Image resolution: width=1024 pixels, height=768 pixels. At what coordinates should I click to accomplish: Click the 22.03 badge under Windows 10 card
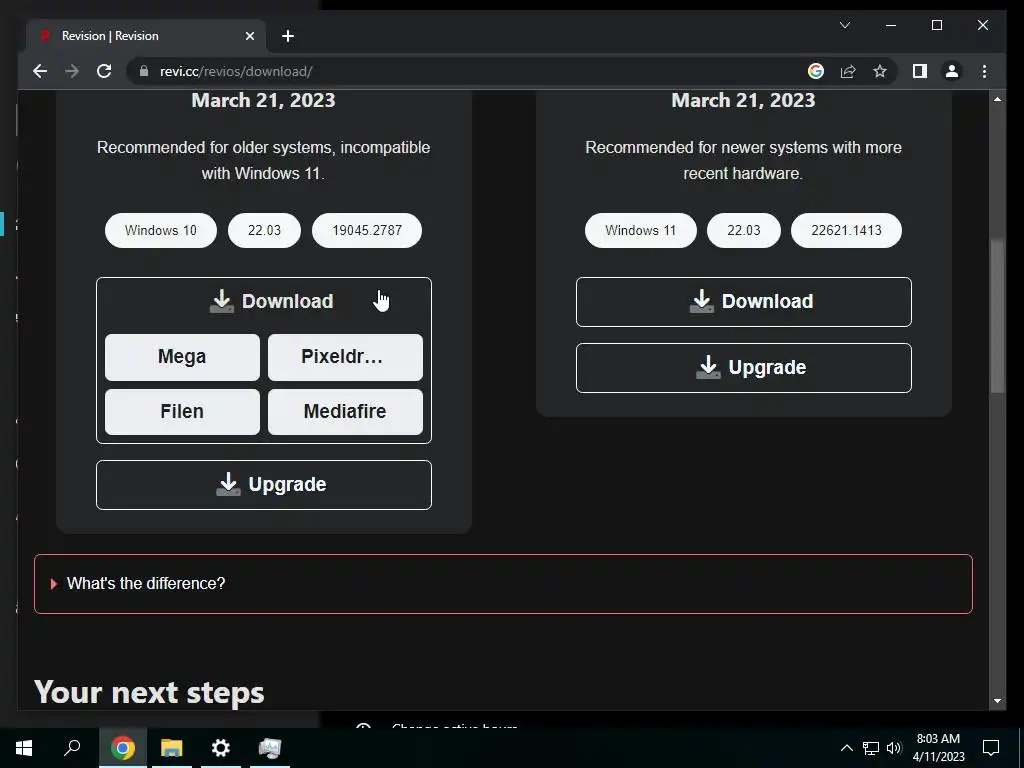[x=264, y=231]
